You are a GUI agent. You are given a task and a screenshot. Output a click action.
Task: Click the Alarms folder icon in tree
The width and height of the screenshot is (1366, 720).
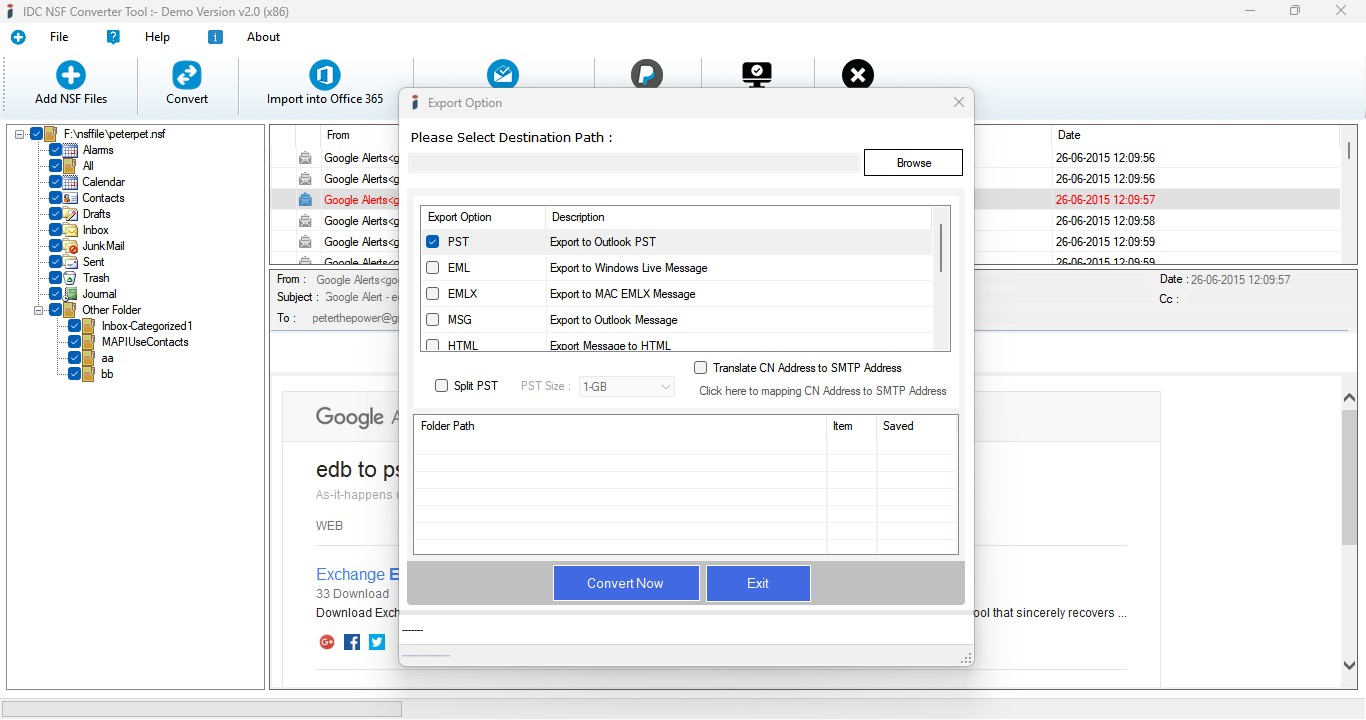71,150
